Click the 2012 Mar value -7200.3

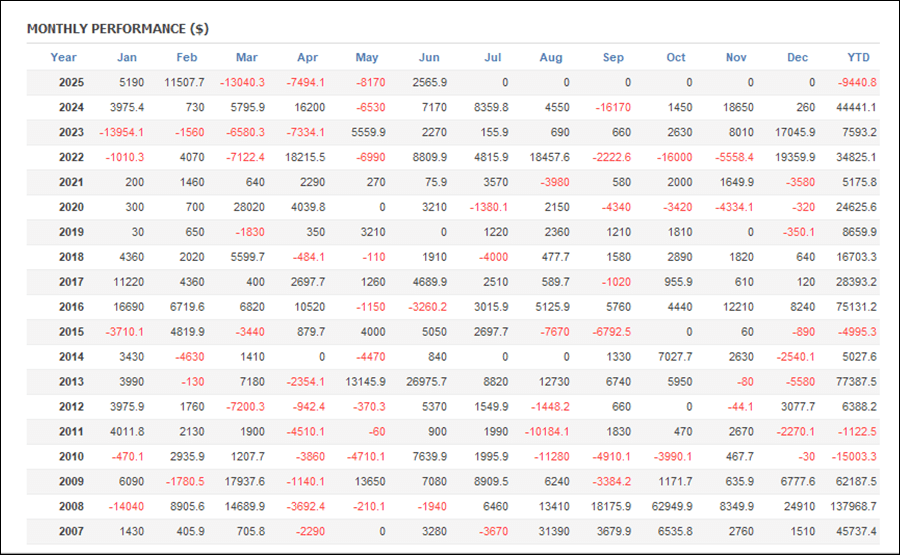pos(245,407)
